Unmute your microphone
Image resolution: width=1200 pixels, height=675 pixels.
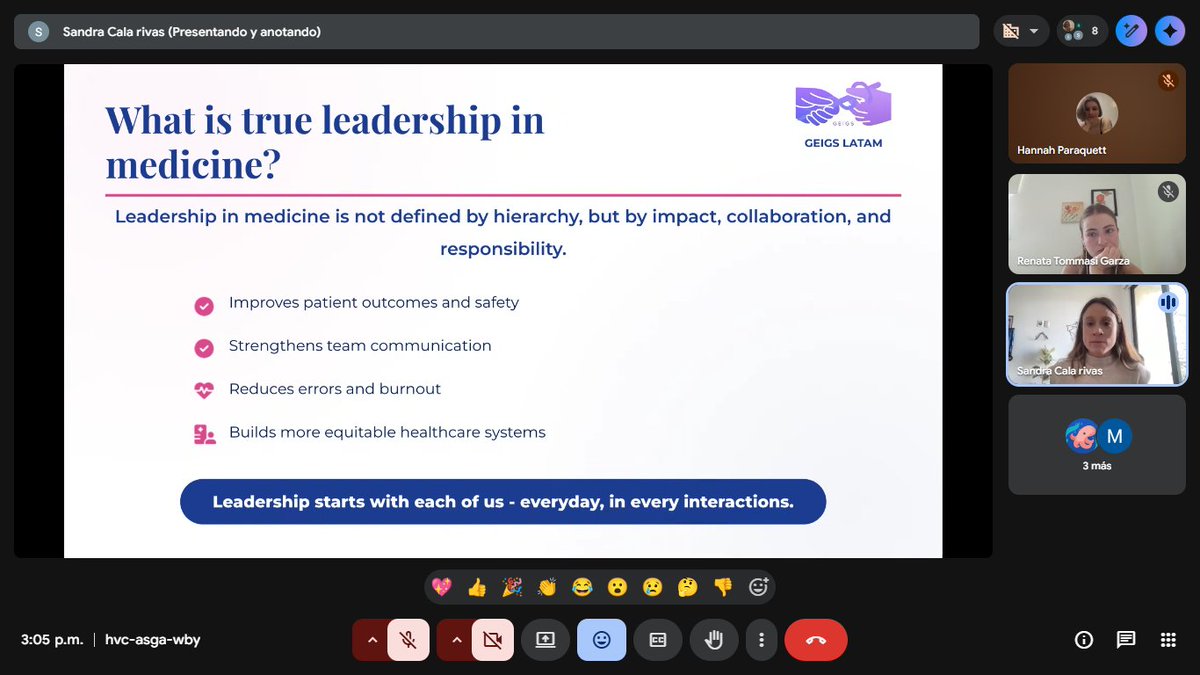(408, 640)
